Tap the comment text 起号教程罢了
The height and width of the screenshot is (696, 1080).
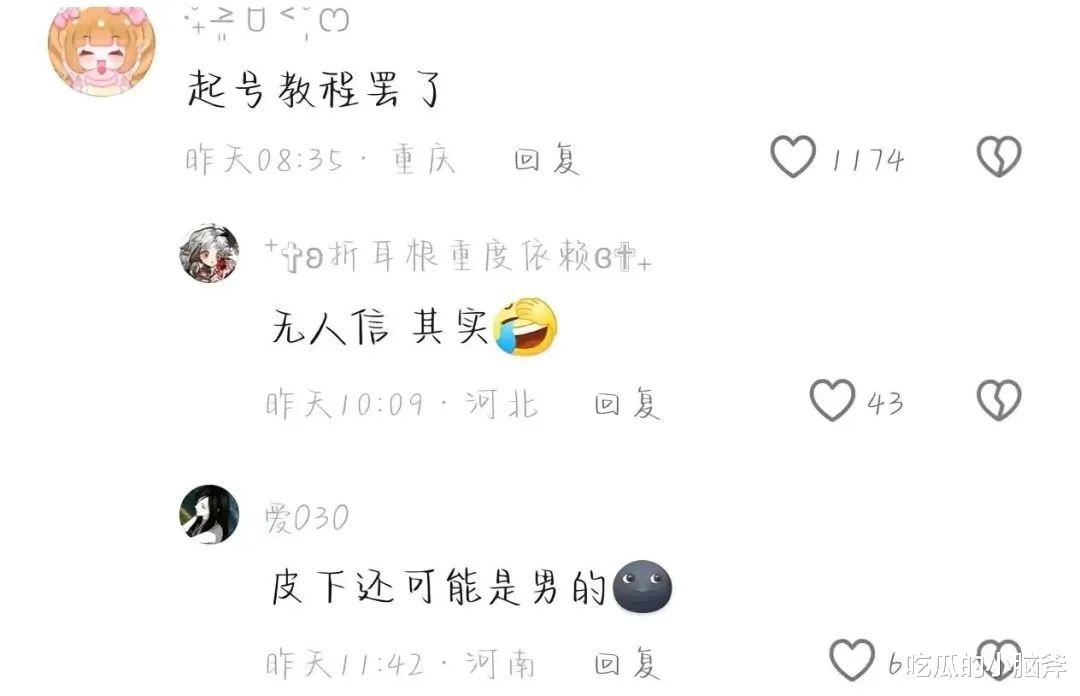point(314,90)
